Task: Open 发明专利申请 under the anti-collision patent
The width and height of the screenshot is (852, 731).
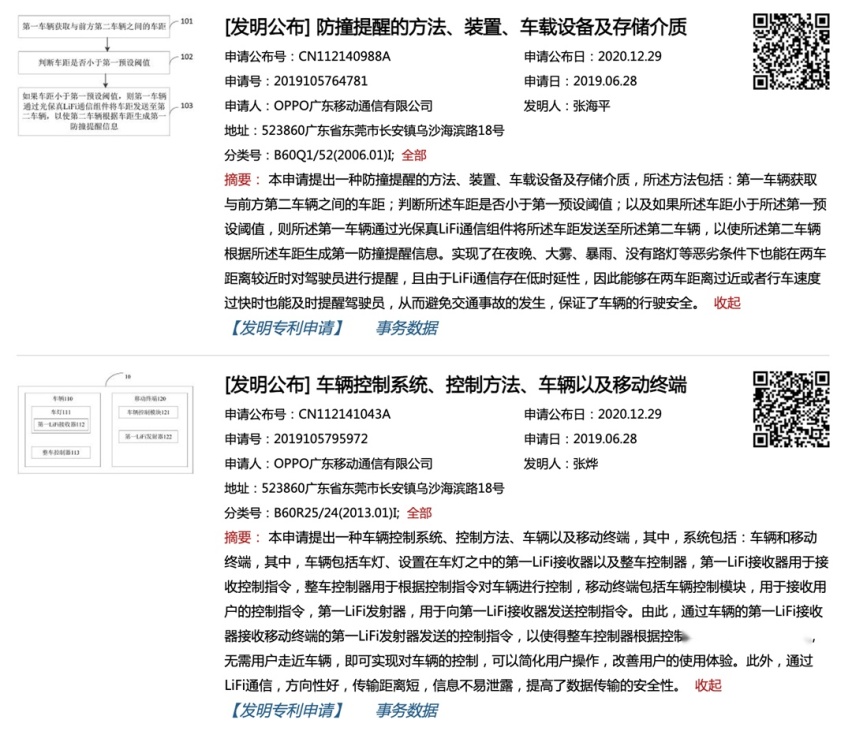Action: pyautogui.click(x=286, y=328)
